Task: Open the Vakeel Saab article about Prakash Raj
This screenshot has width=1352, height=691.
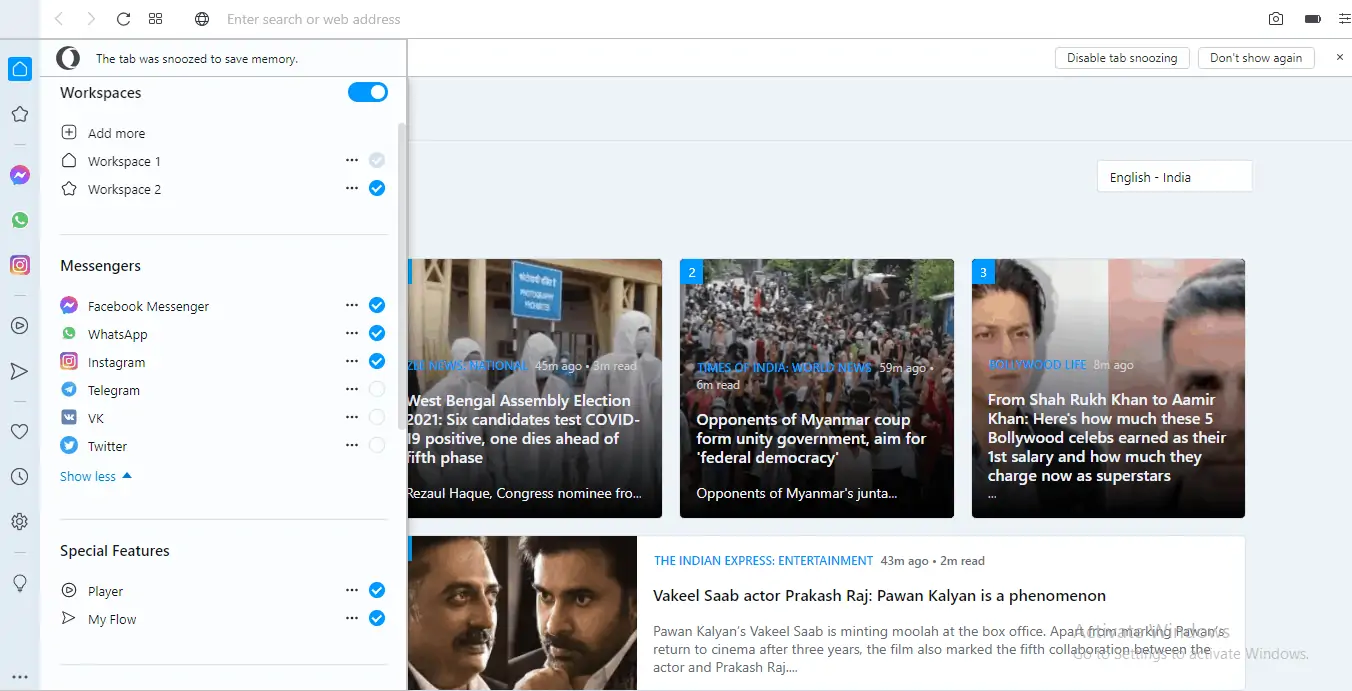Action: pyautogui.click(x=880, y=595)
